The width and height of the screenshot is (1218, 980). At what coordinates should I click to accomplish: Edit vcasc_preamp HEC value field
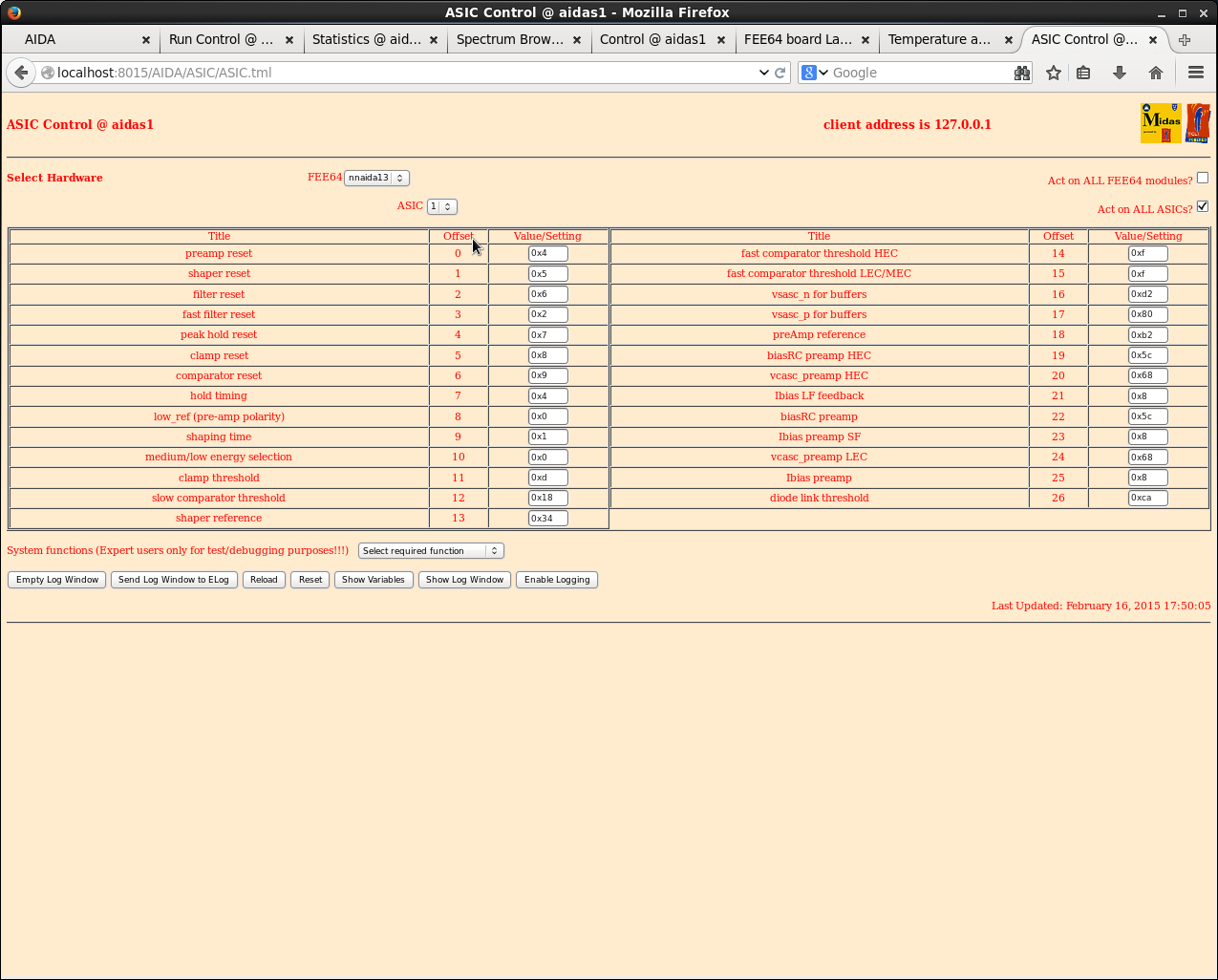point(1147,375)
